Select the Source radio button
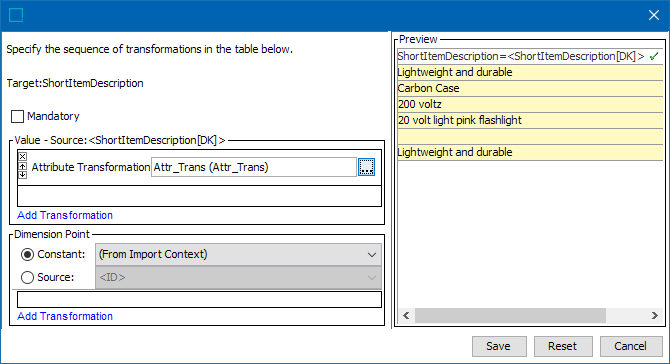Viewport: 670px width, 364px height. [x=27, y=278]
